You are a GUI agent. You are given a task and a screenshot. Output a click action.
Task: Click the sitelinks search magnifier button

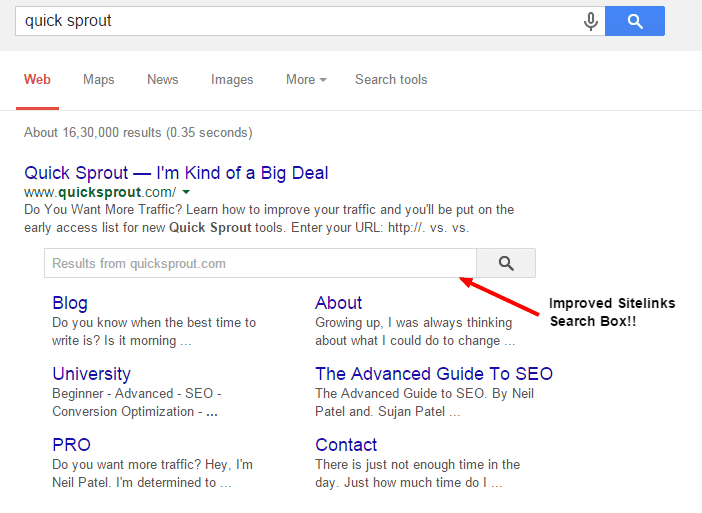506,263
